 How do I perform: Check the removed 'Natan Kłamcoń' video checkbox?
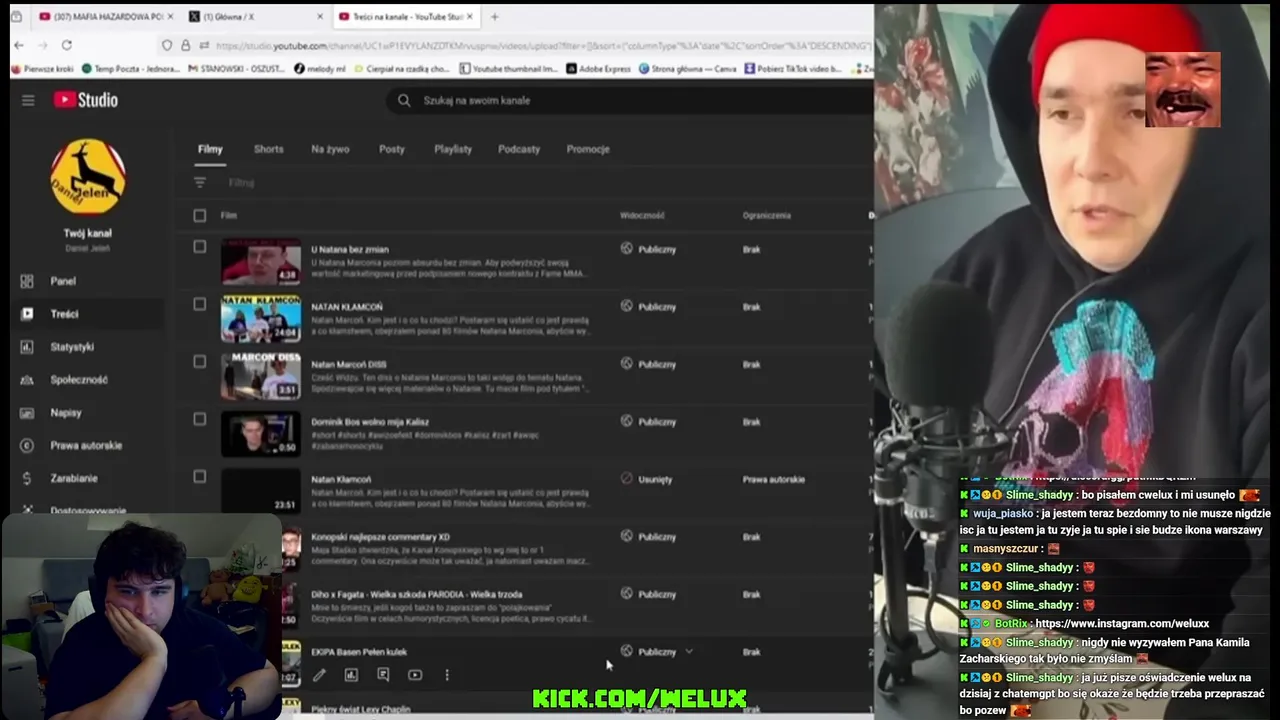[200, 477]
